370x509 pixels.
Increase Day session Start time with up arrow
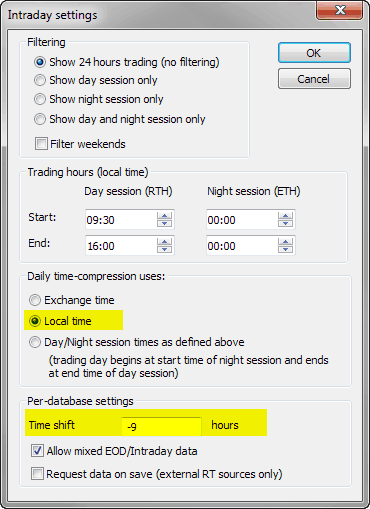[x=164, y=215]
